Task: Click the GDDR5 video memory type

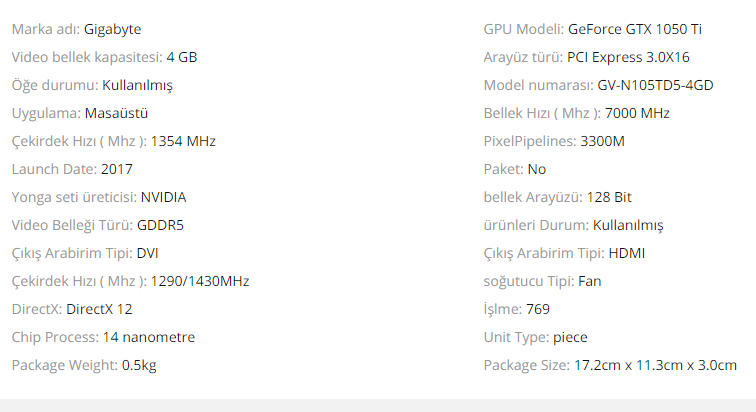Action: point(160,225)
